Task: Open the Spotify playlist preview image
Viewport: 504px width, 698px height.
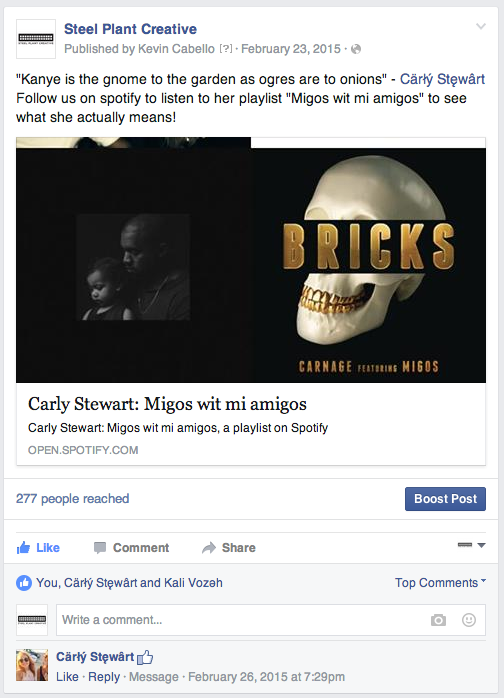Action: tap(251, 260)
